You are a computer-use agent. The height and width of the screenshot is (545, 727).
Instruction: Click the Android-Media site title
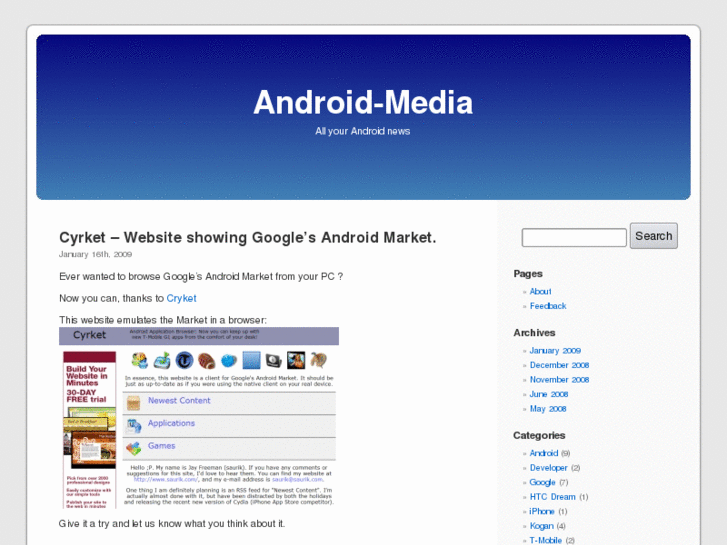click(363, 103)
